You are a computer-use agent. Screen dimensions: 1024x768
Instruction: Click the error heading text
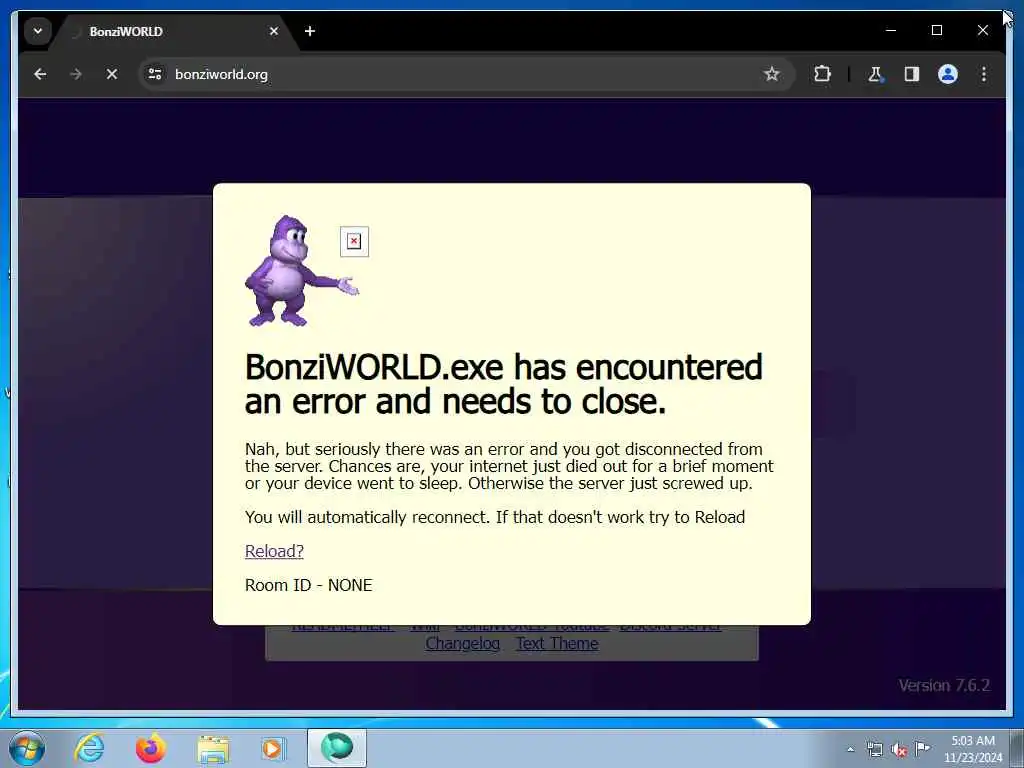(504, 384)
